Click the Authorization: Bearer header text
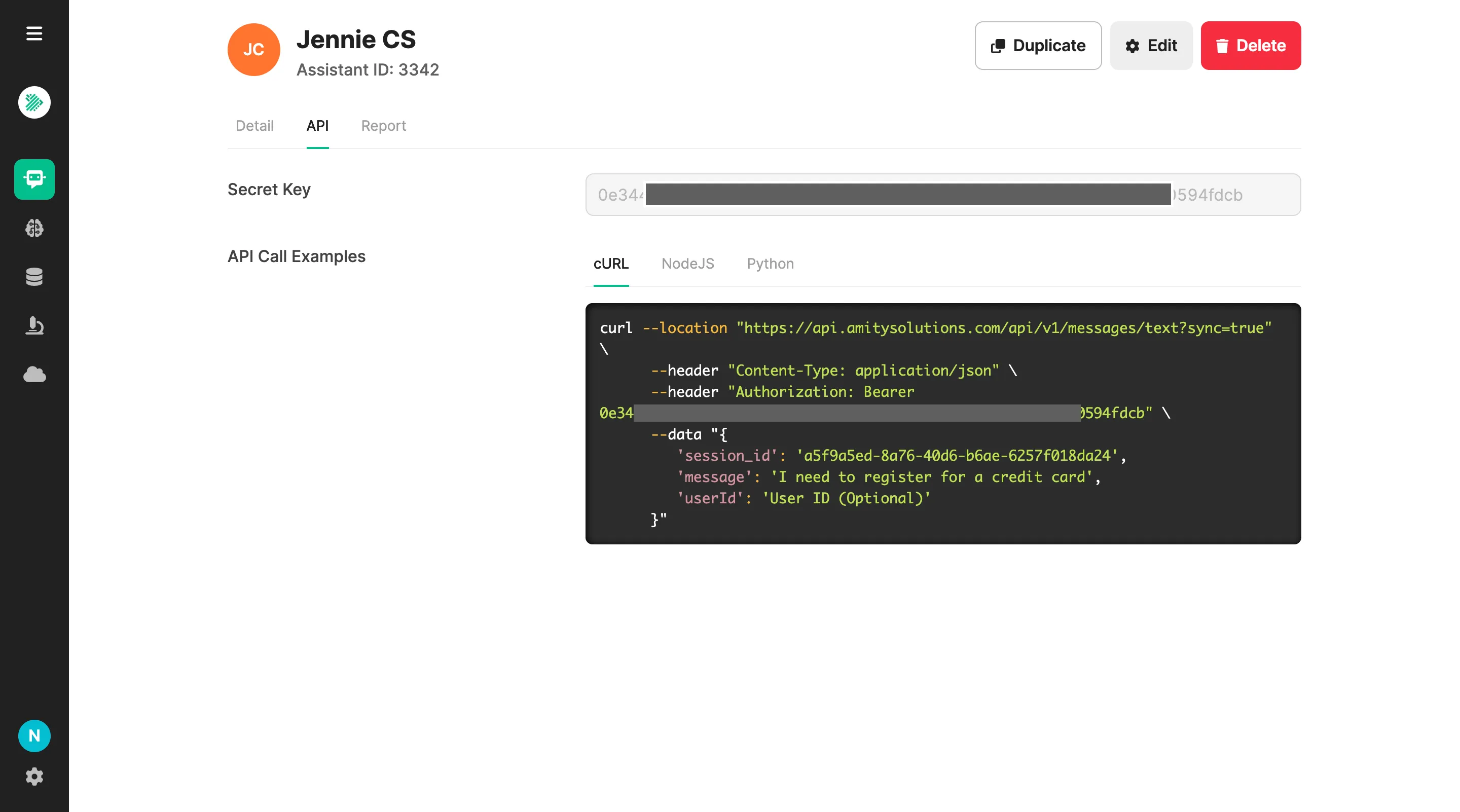 click(821, 392)
